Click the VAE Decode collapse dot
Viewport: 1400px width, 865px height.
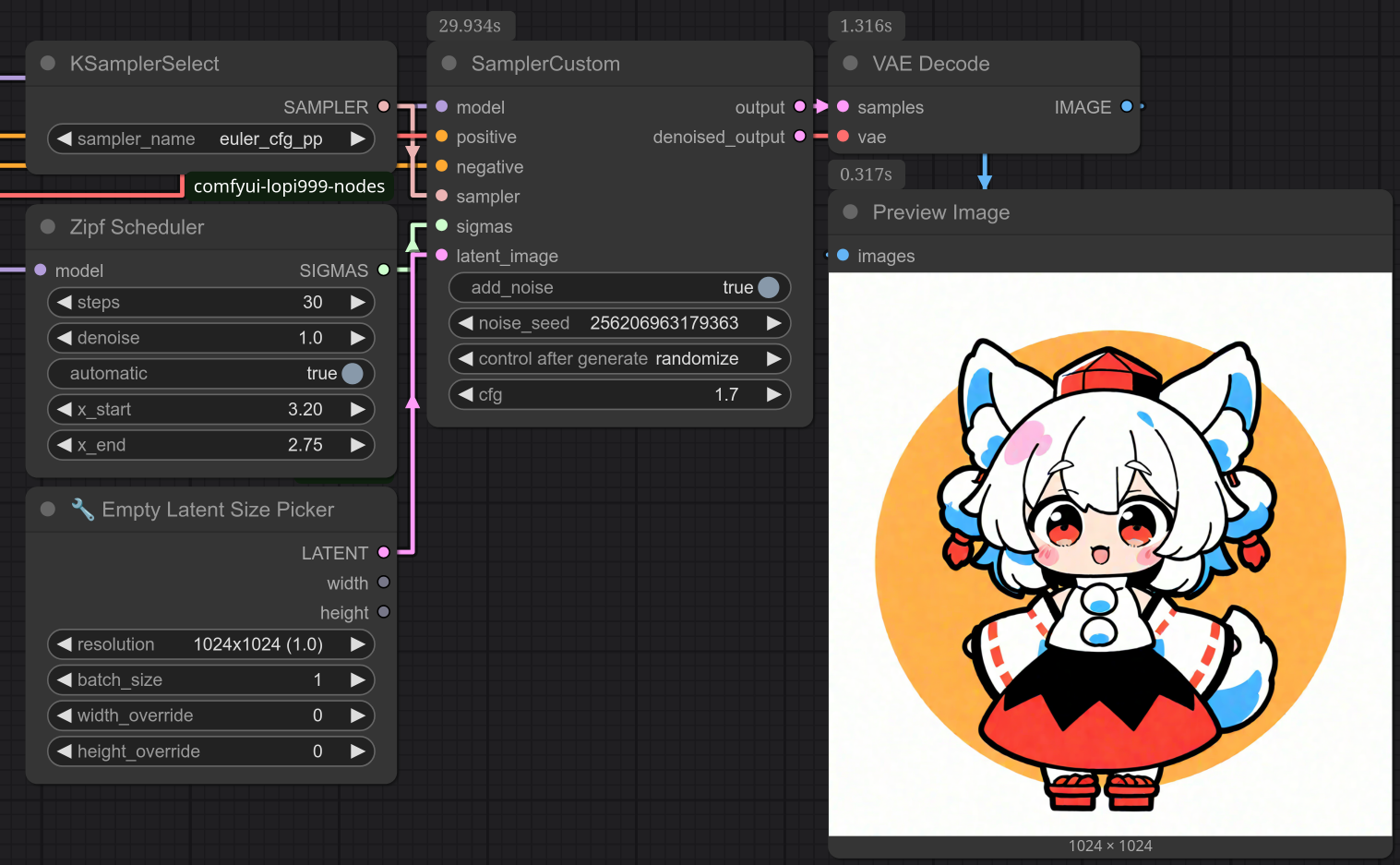click(x=851, y=64)
